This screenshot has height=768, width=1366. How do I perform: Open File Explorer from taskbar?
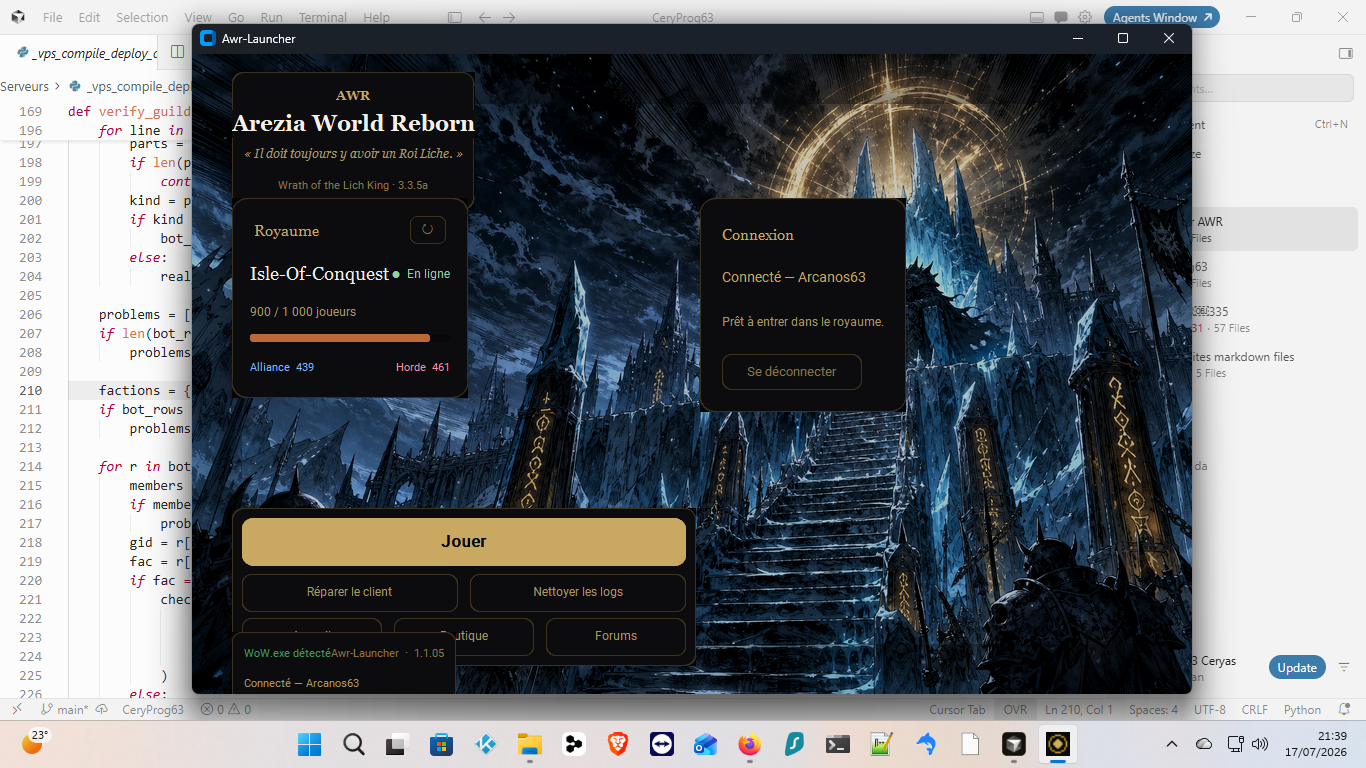(529, 744)
